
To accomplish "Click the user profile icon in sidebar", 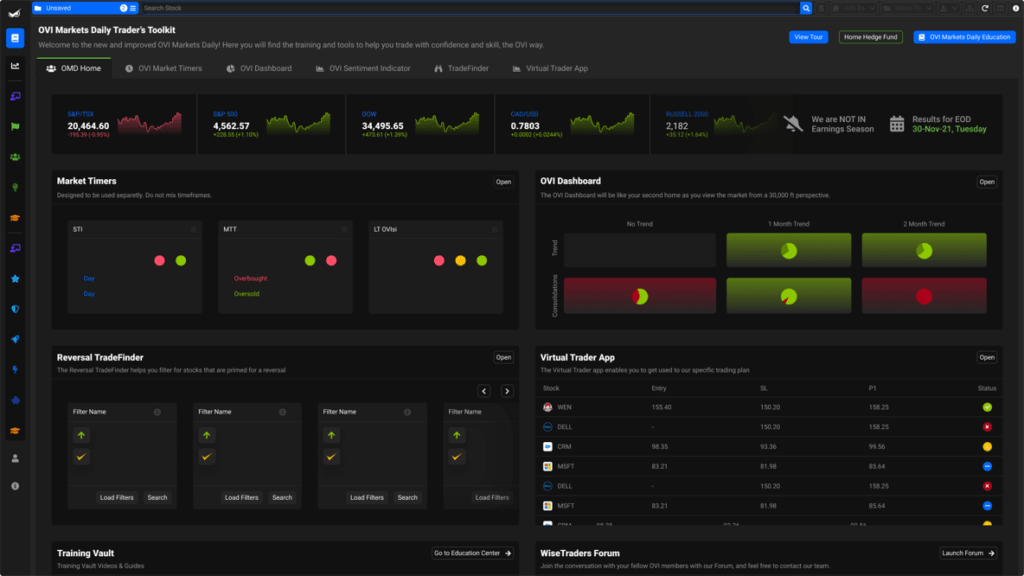I will point(15,459).
